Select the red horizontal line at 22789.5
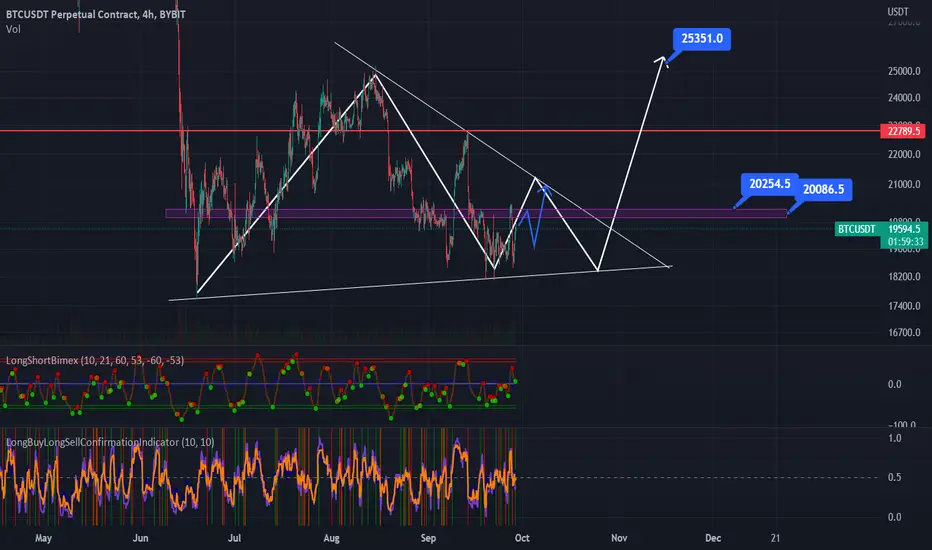Screen dimensions: 932x550 tap(440, 131)
